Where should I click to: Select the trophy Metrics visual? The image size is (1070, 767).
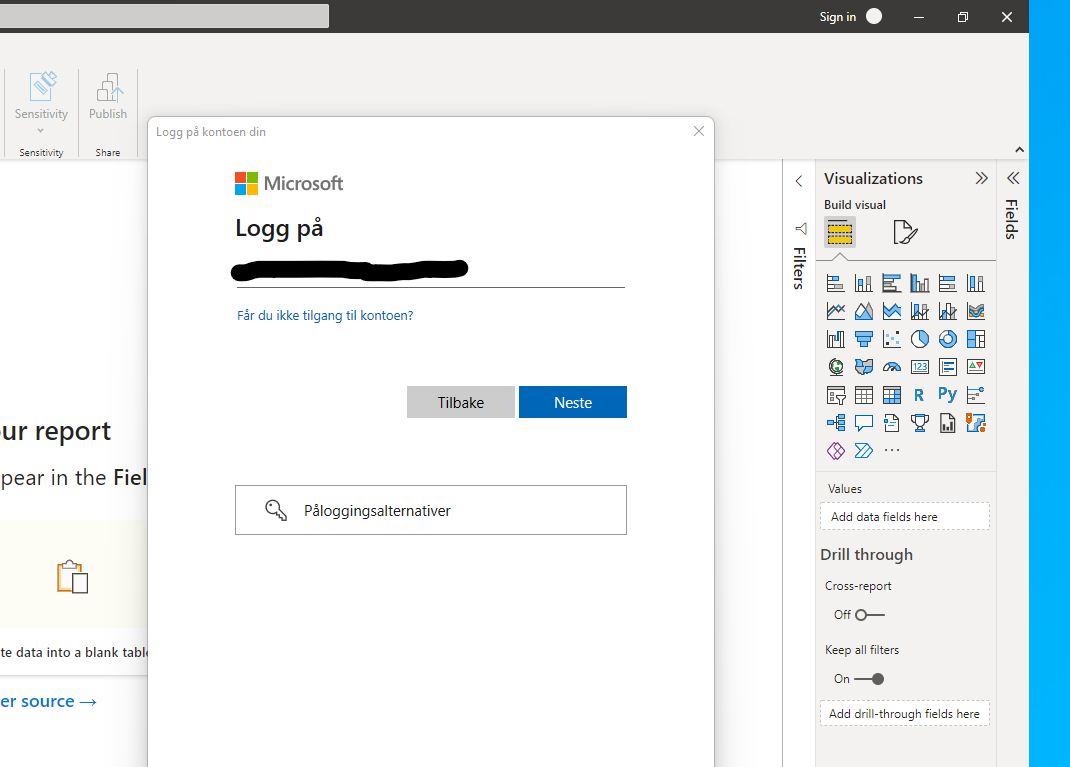point(919,423)
